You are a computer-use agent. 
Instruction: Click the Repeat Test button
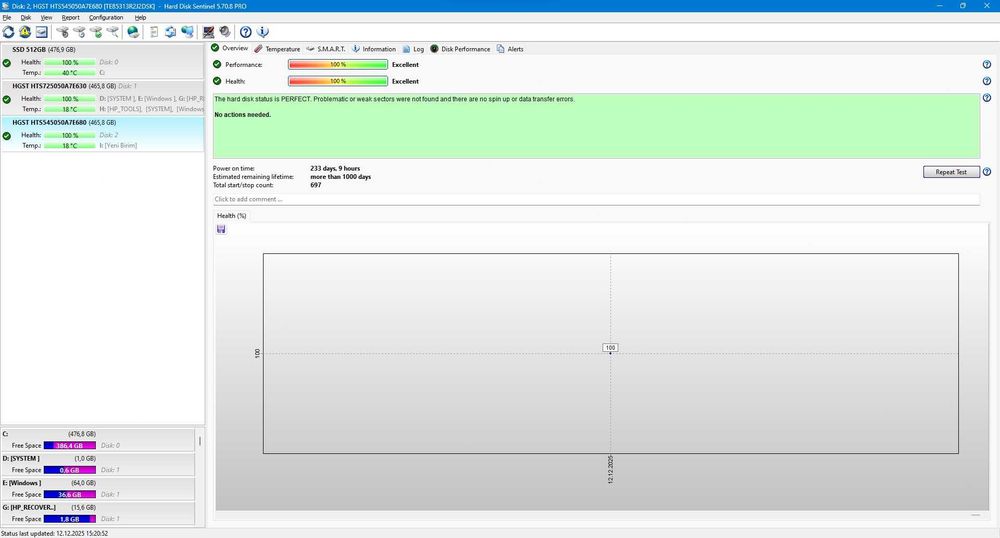point(951,172)
